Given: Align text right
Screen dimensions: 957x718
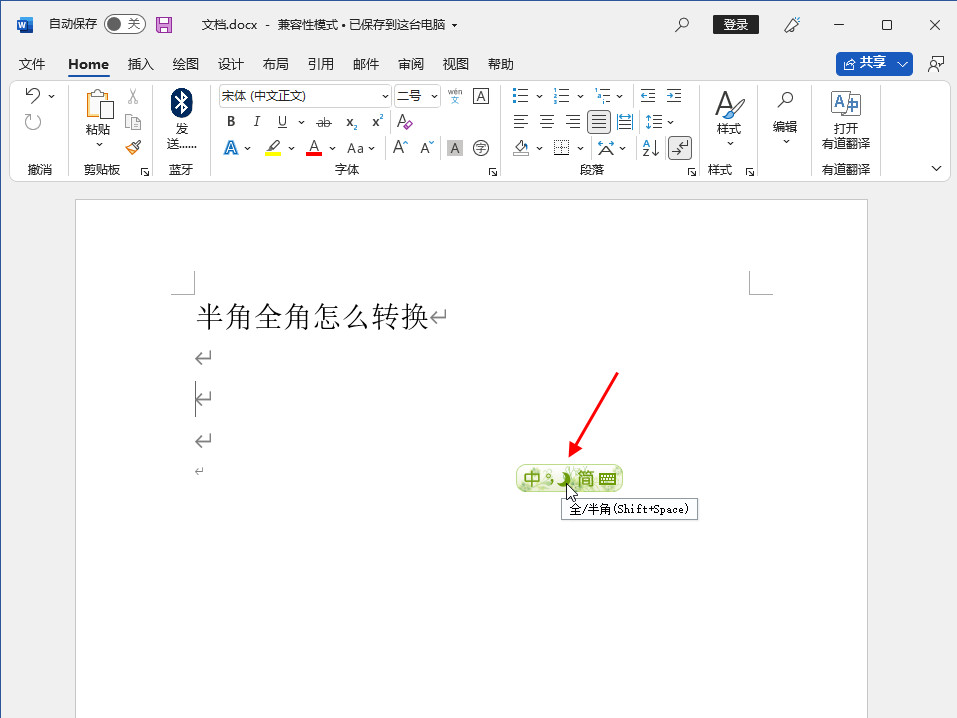Looking at the screenshot, I should click(x=572, y=122).
